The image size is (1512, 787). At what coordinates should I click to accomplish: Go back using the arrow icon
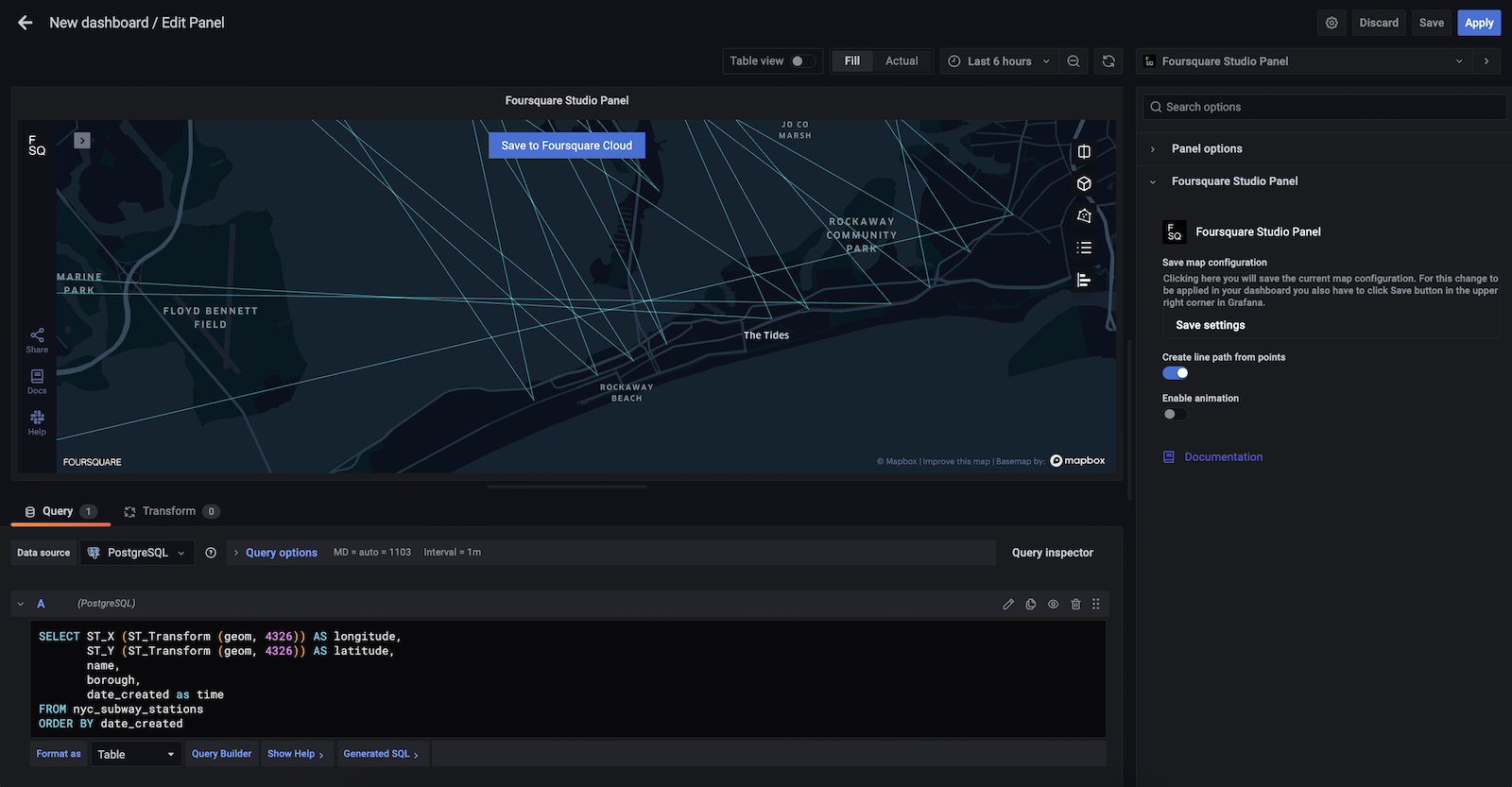26,23
